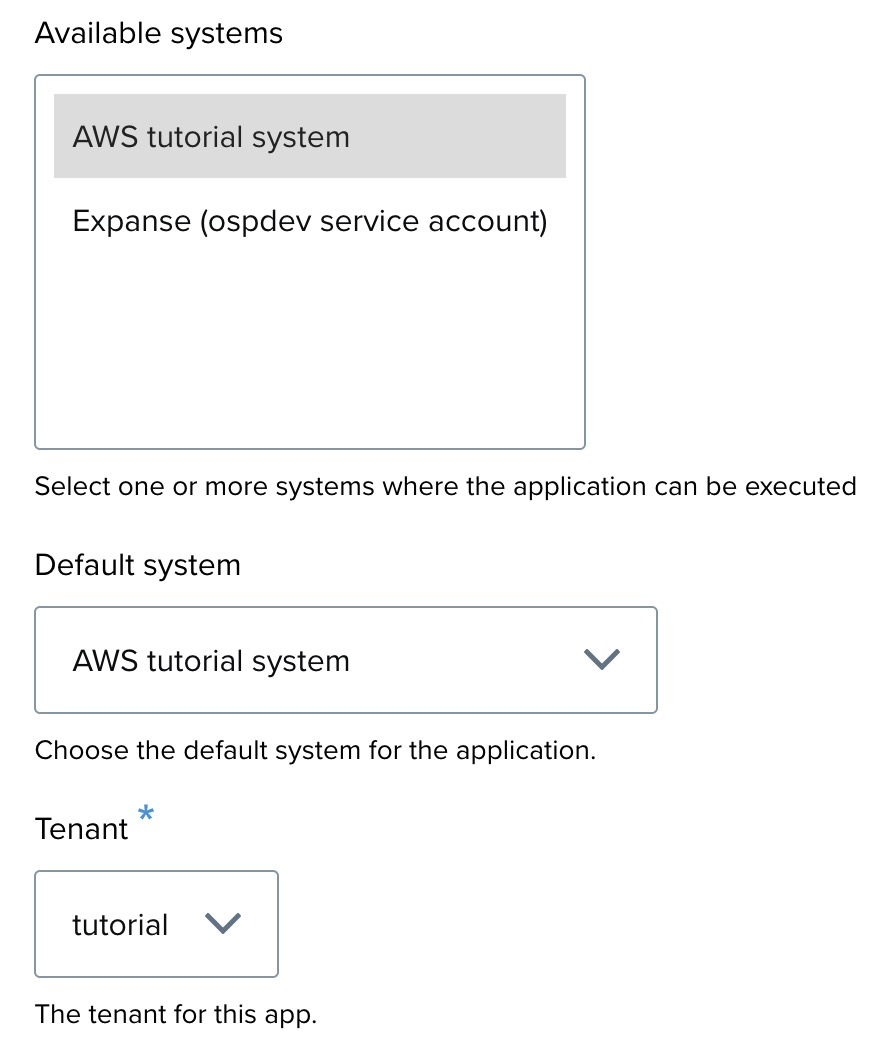Click the highlighted gray row in systems list

pyautogui.click(x=450, y=137)
